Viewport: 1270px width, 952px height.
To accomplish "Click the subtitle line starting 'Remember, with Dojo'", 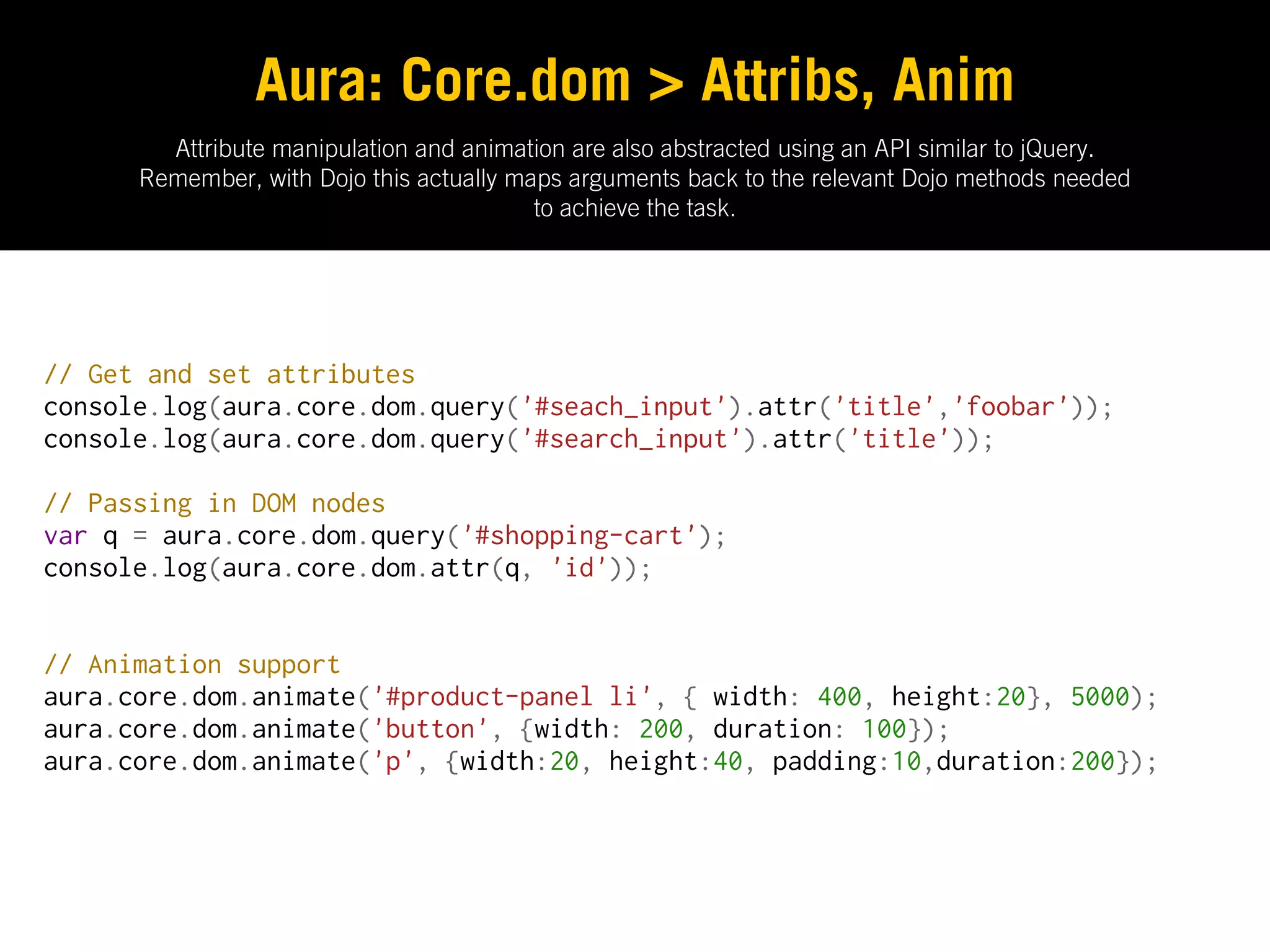I will pyautogui.click(x=634, y=178).
